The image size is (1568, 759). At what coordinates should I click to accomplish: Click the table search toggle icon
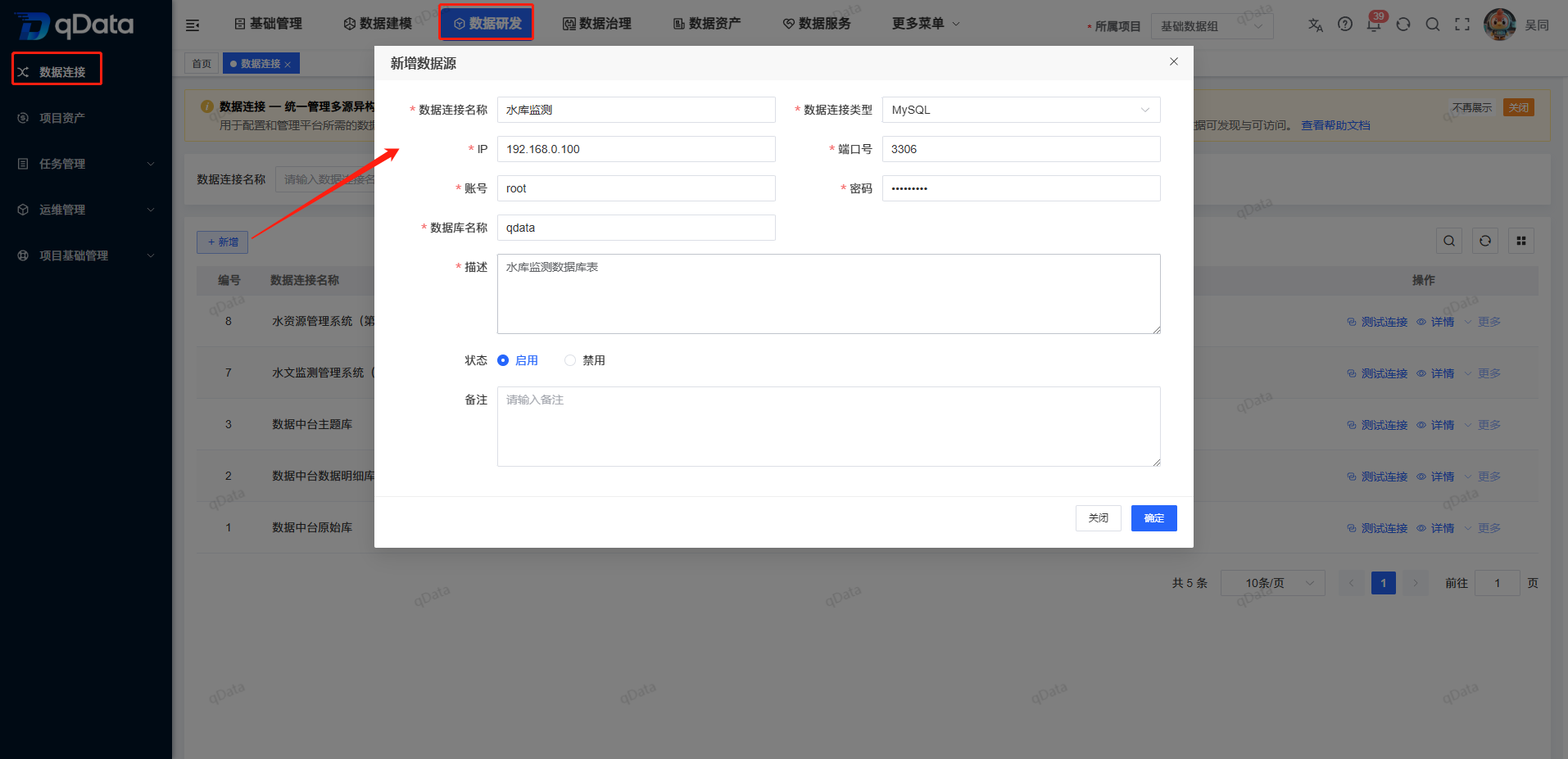tap(1449, 241)
